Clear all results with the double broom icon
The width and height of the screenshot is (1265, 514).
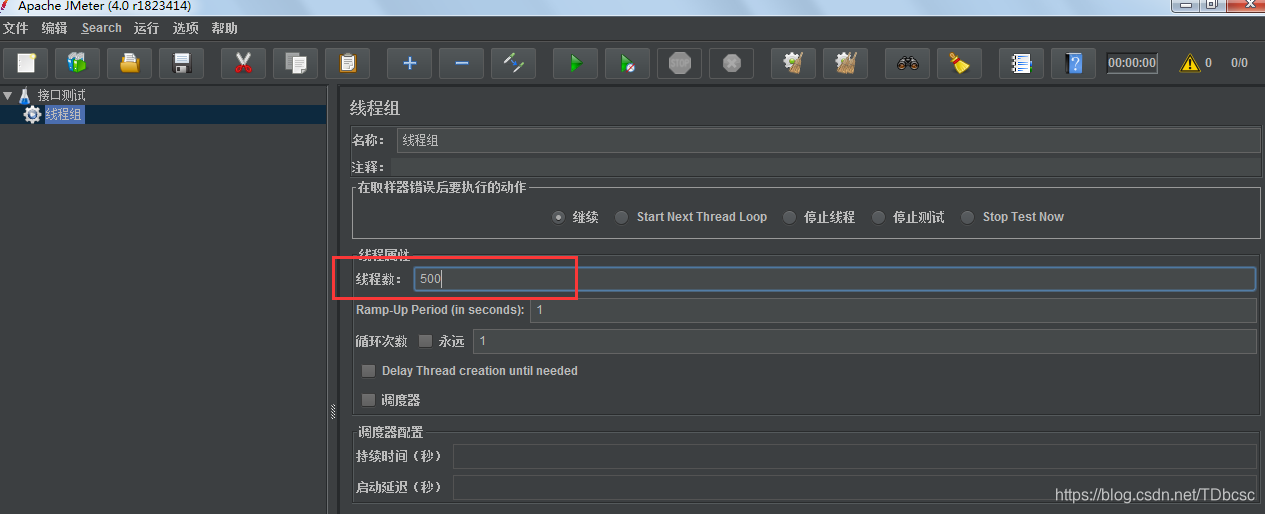point(846,63)
